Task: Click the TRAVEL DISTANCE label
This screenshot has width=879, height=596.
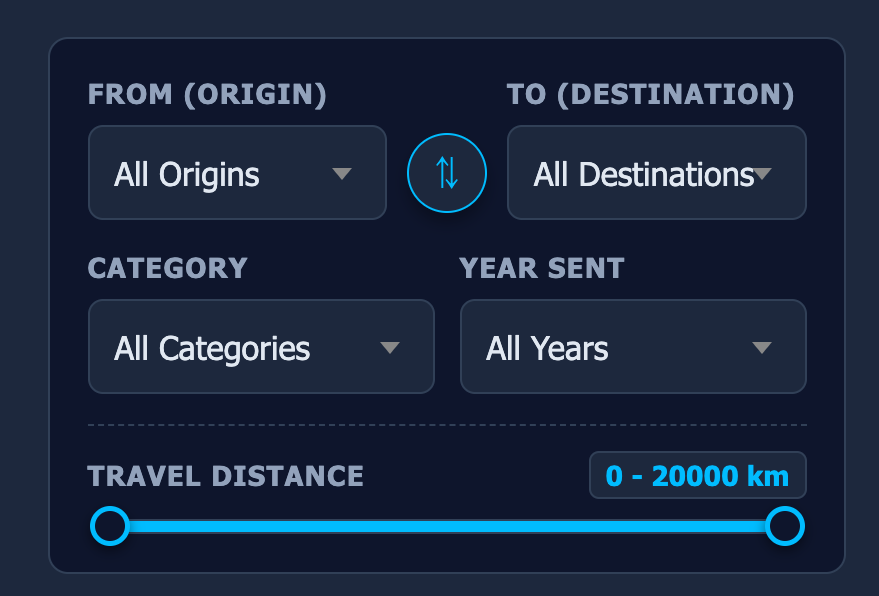Action: tap(226, 477)
